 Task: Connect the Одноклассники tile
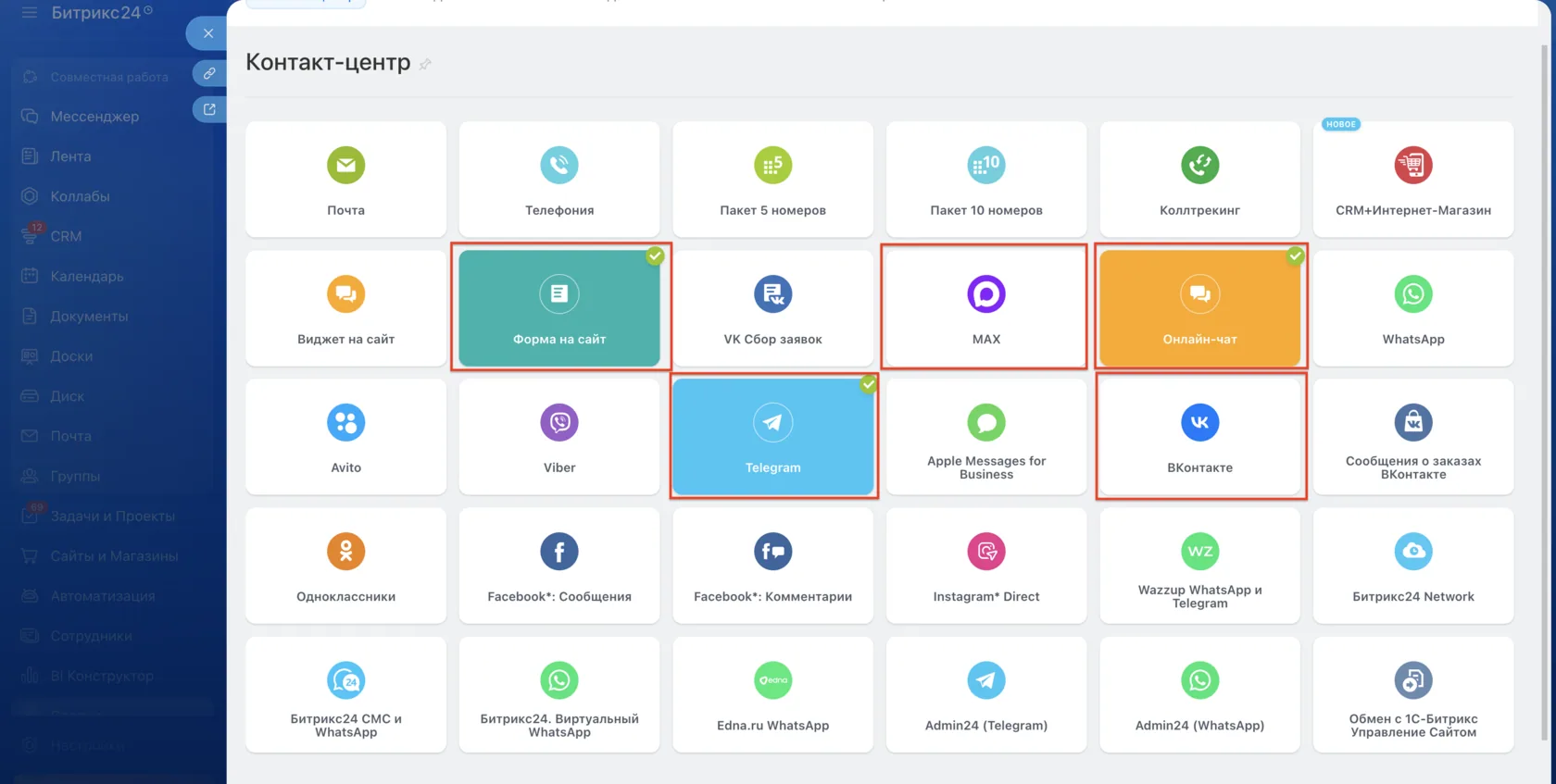pyautogui.click(x=345, y=565)
